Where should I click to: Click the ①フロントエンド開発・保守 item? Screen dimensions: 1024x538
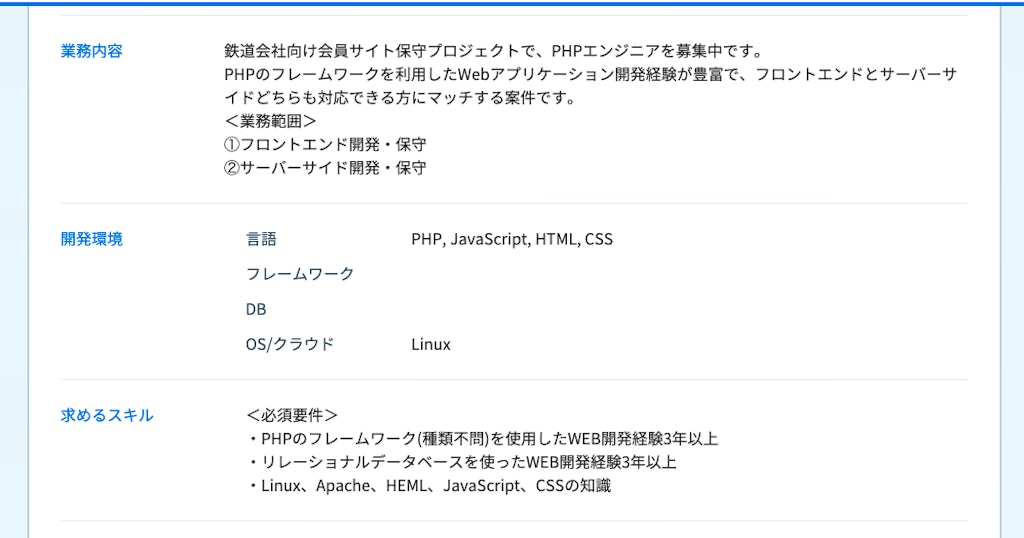tap(325, 145)
